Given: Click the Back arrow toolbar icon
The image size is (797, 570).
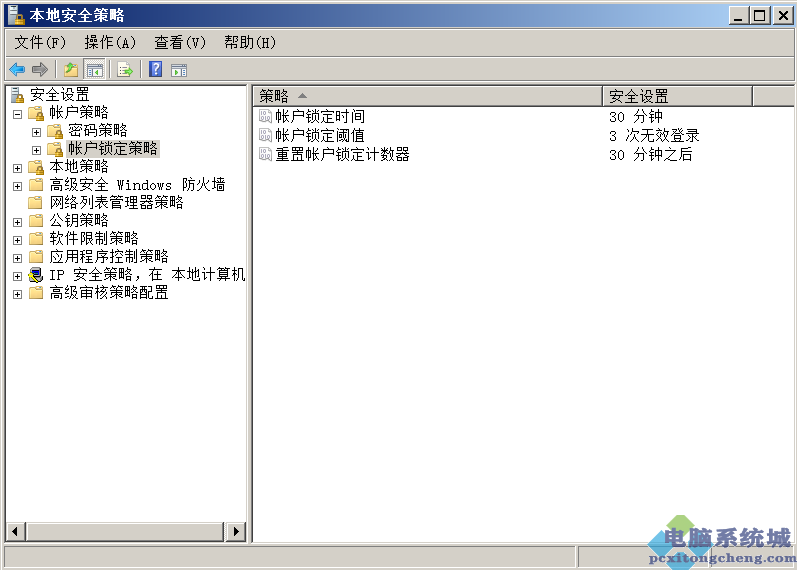Looking at the screenshot, I should click(17, 69).
